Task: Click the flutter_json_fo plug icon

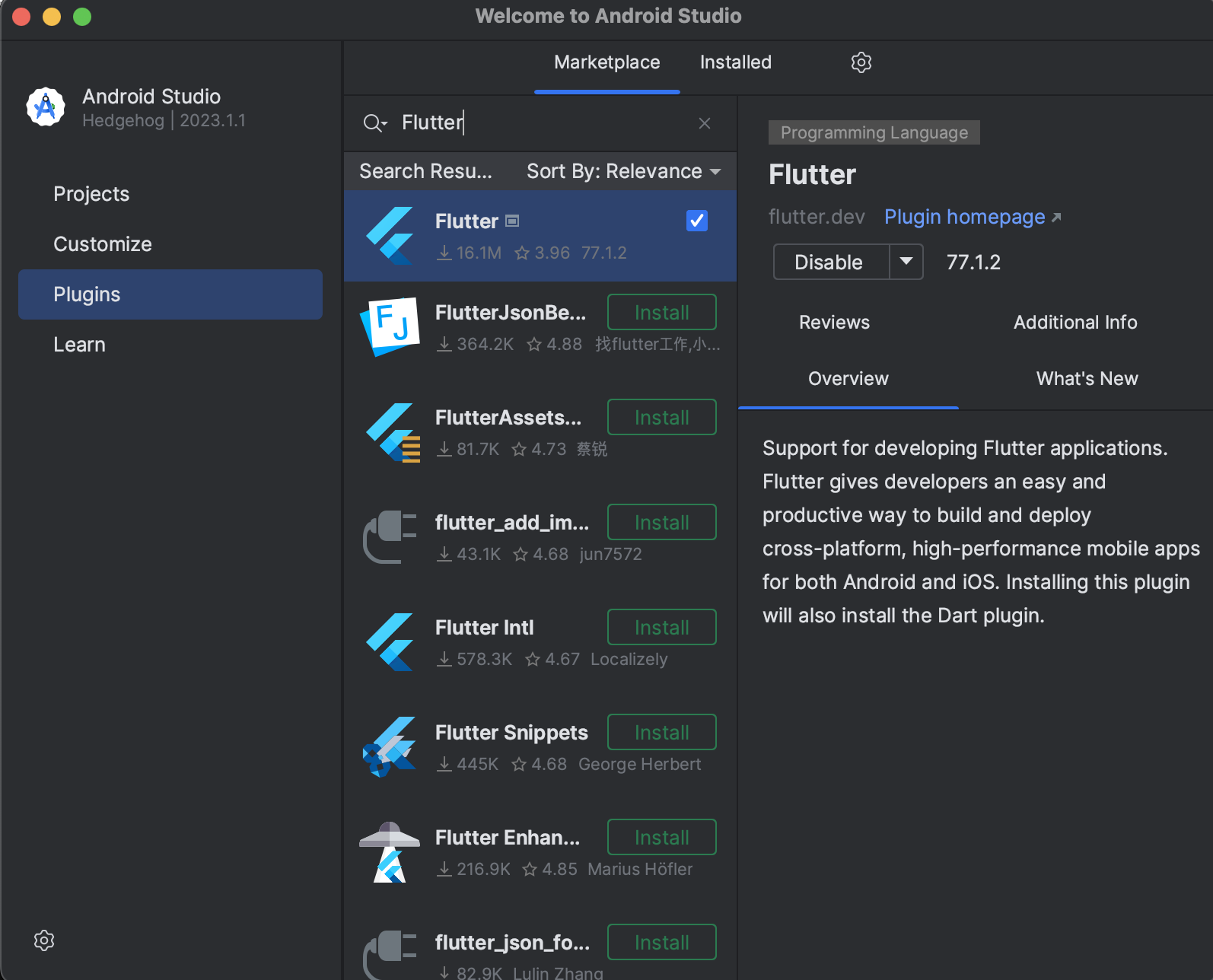Action: click(x=390, y=954)
